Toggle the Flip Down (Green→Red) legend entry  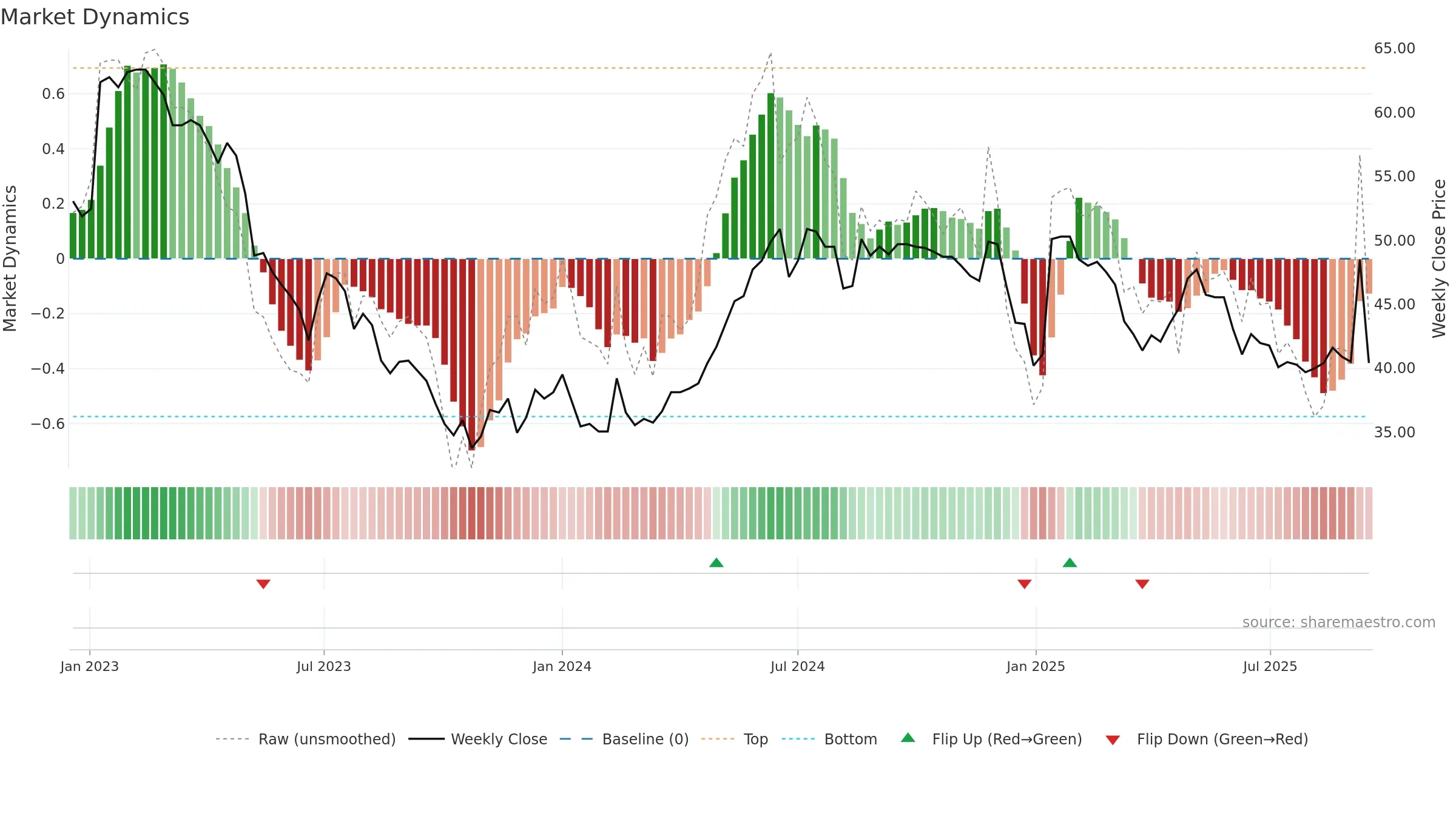(1206, 739)
